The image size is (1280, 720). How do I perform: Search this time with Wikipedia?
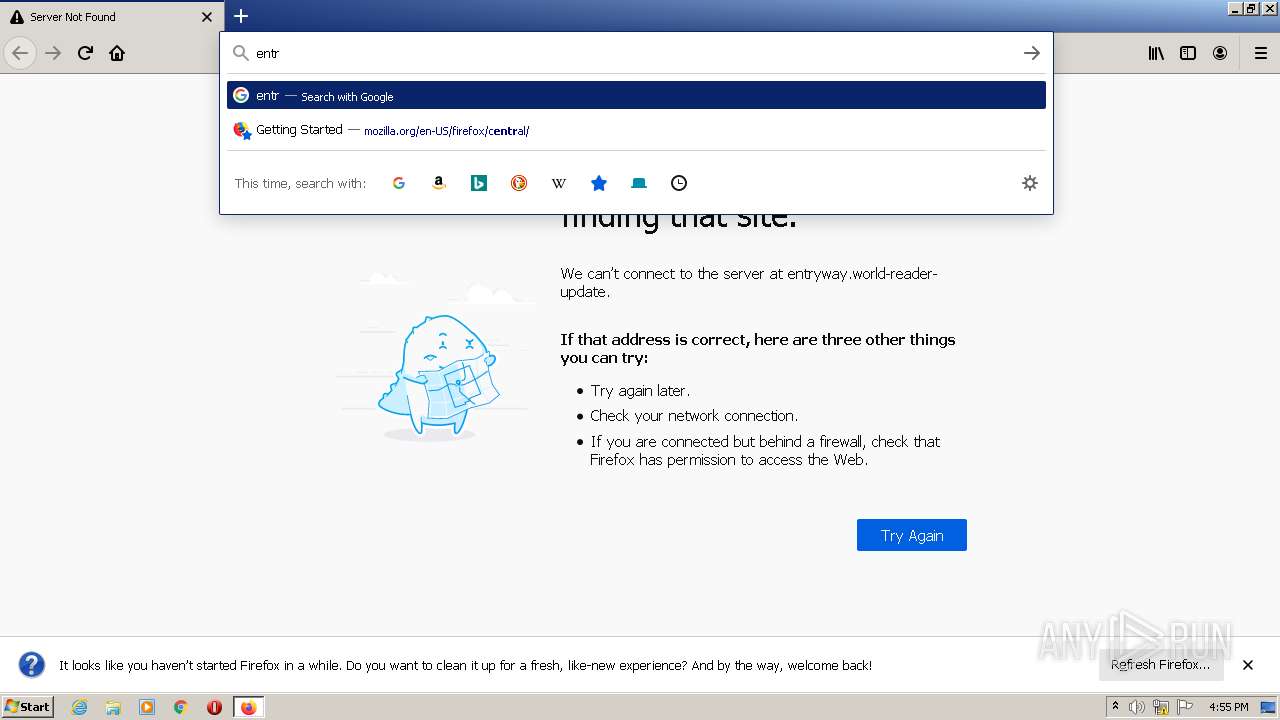(x=559, y=183)
